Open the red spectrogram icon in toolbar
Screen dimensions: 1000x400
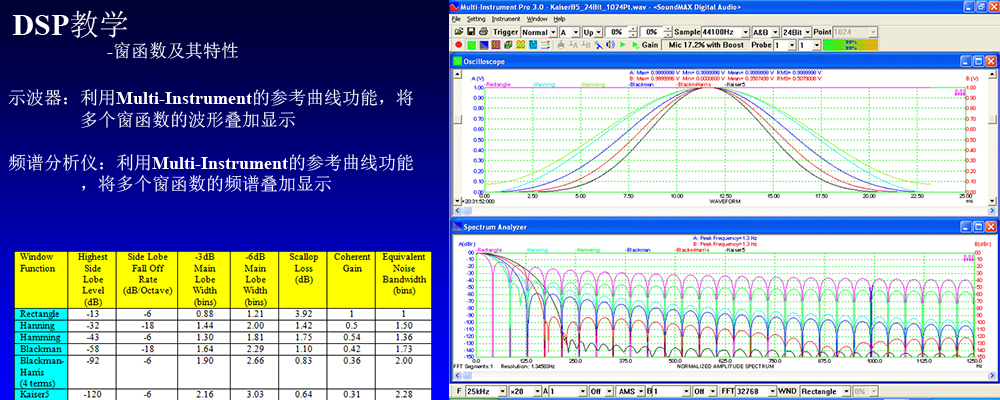tap(496, 45)
